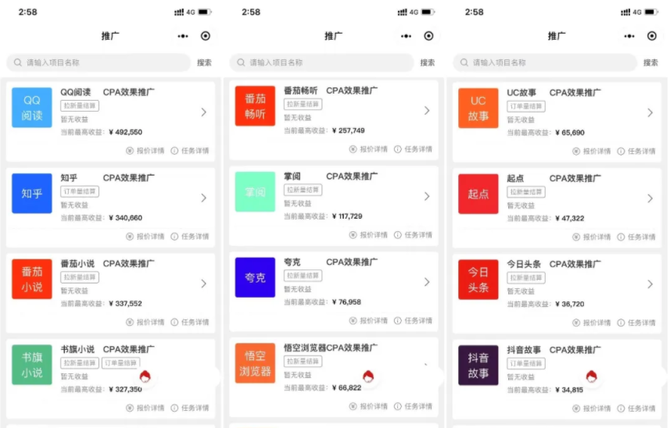View 报价详情 for 番茄畅听

click(x=368, y=149)
